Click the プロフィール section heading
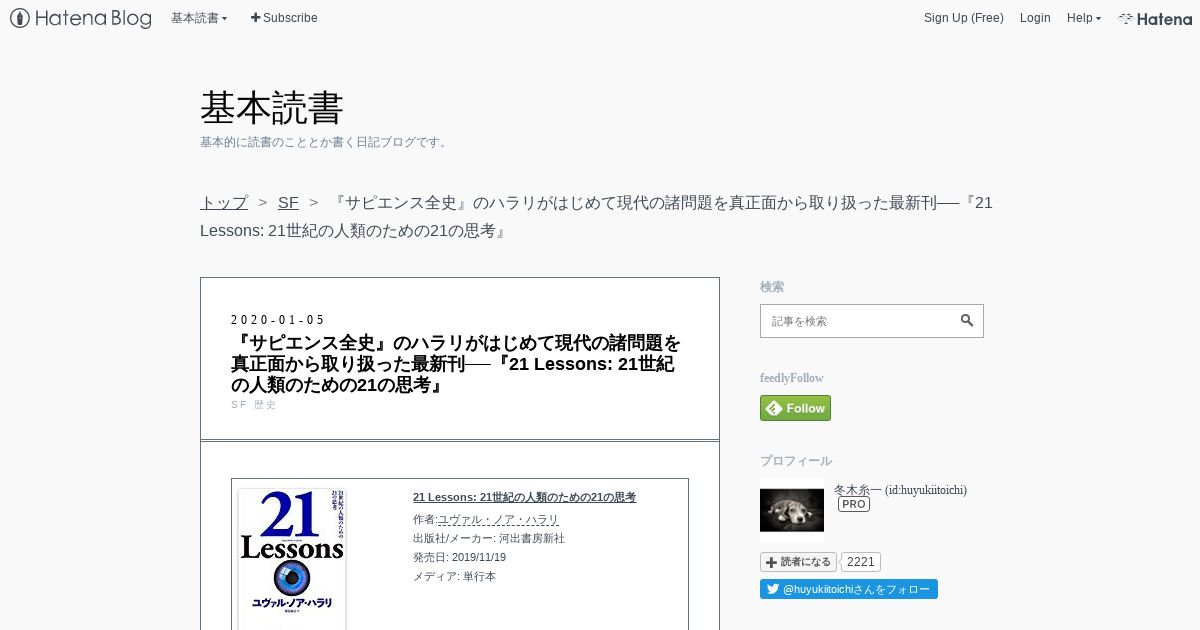Viewport: 1200px width, 630px height. pyautogui.click(x=796, y=461)
